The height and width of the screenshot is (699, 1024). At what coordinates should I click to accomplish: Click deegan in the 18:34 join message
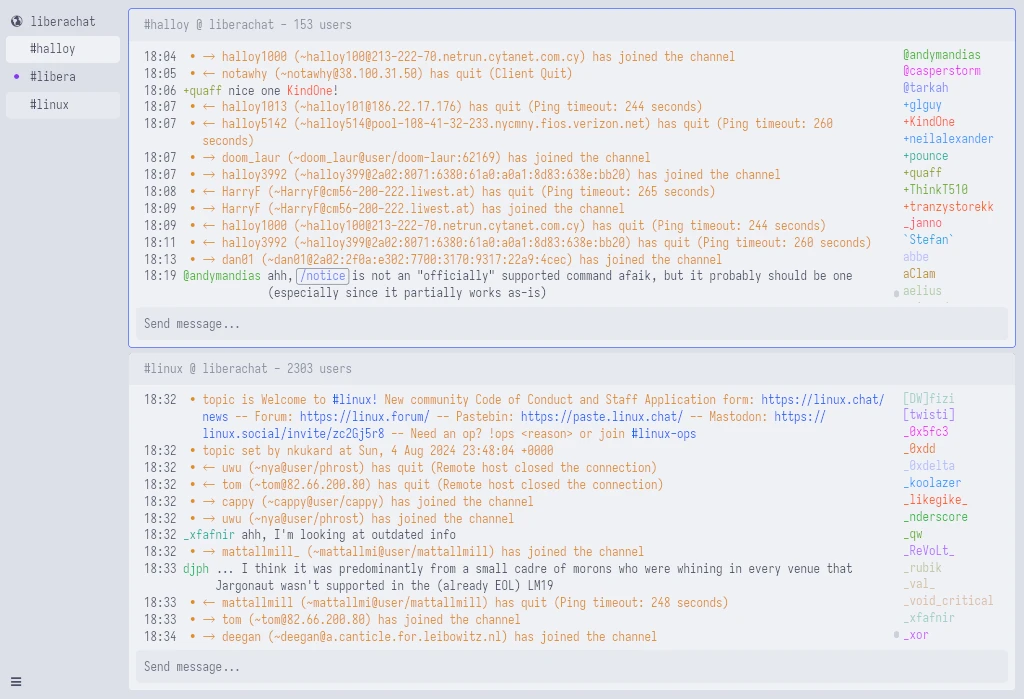(241, 636)
